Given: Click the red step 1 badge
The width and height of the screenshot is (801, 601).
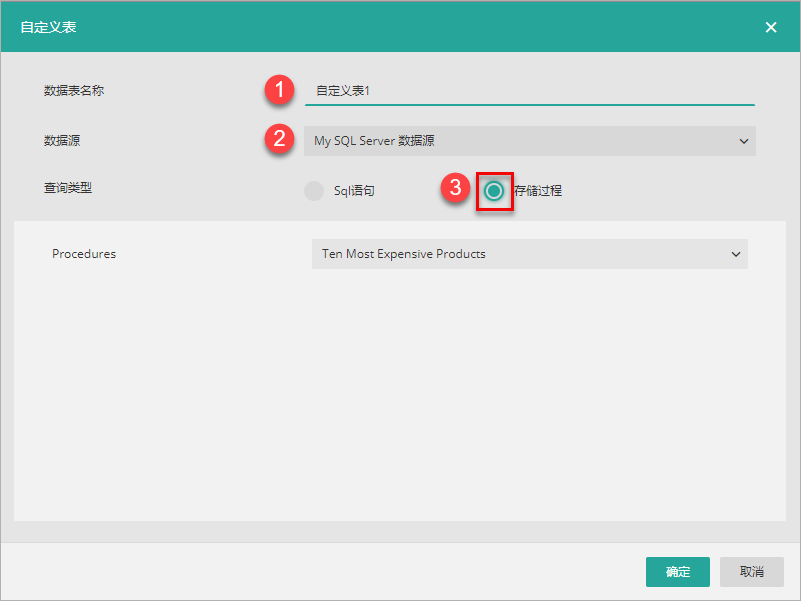Looking at the screenshot, I should [x=279, y=90].
